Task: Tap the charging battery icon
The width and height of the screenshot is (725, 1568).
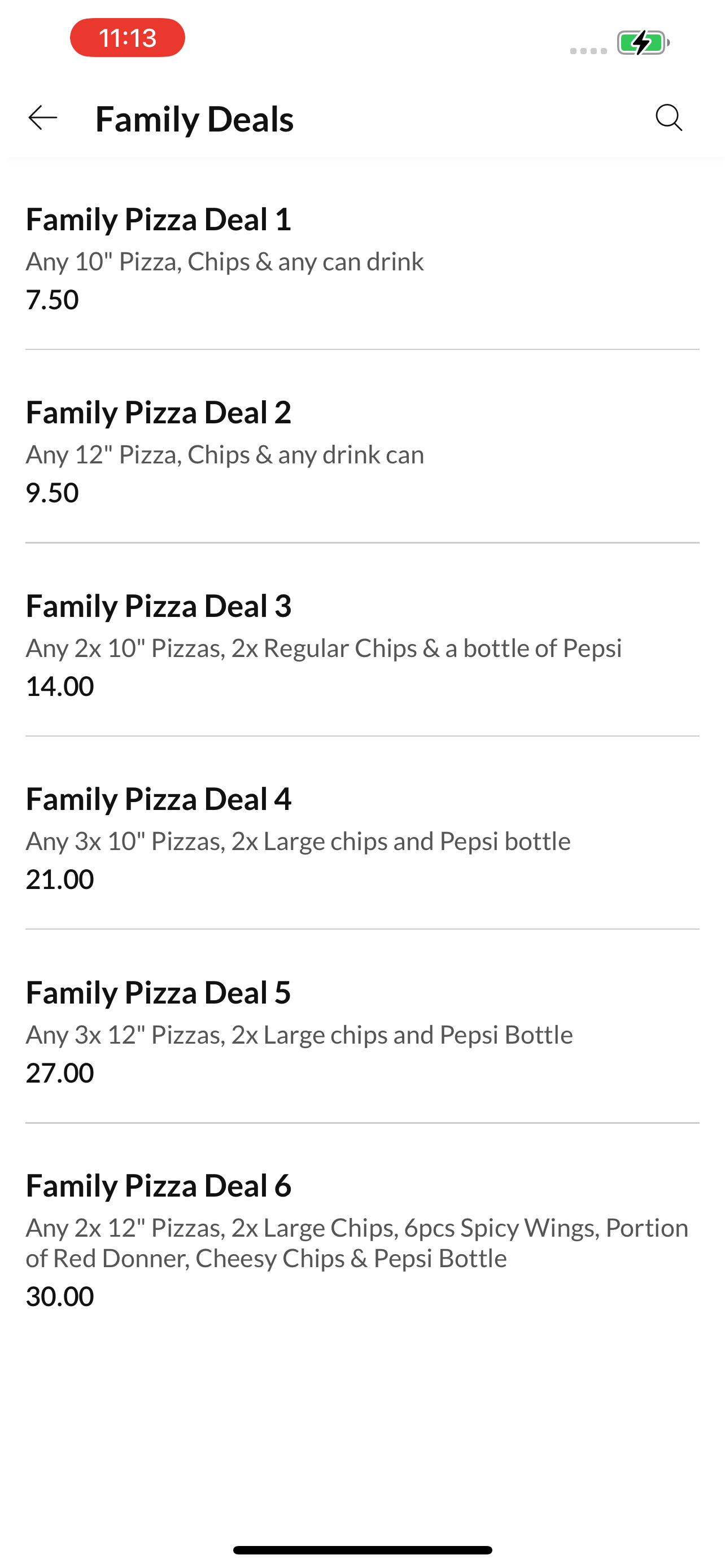Action: (643, 42)
